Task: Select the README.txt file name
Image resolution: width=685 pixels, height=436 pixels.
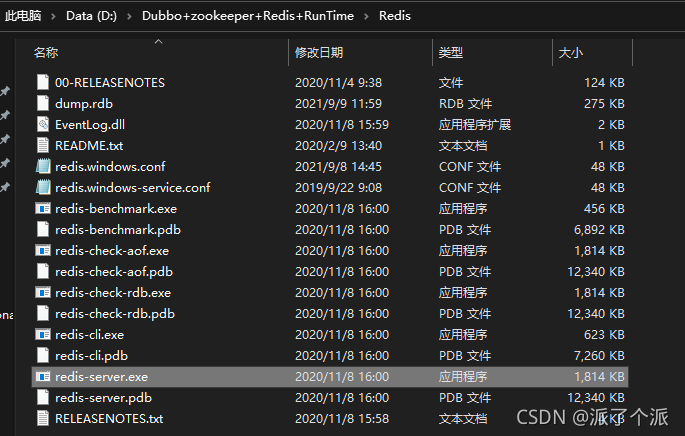Action: (89, 145)
